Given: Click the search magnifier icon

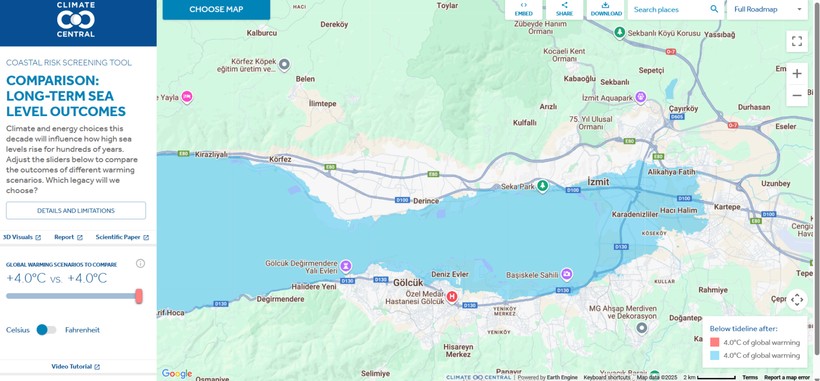Looking at the screenshot, I should pyautogui.click(x=714, y=9).
